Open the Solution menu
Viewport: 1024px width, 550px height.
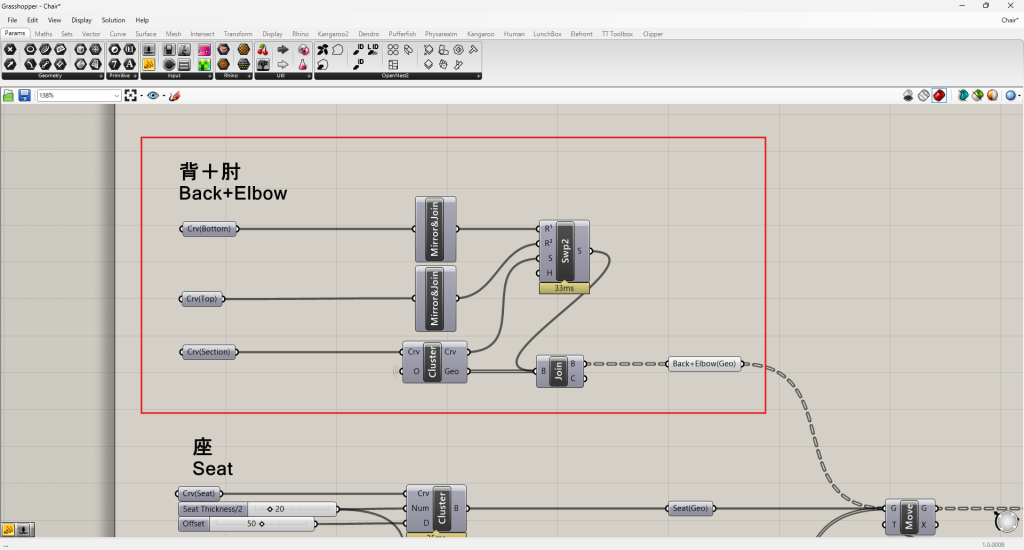(113, 20)
